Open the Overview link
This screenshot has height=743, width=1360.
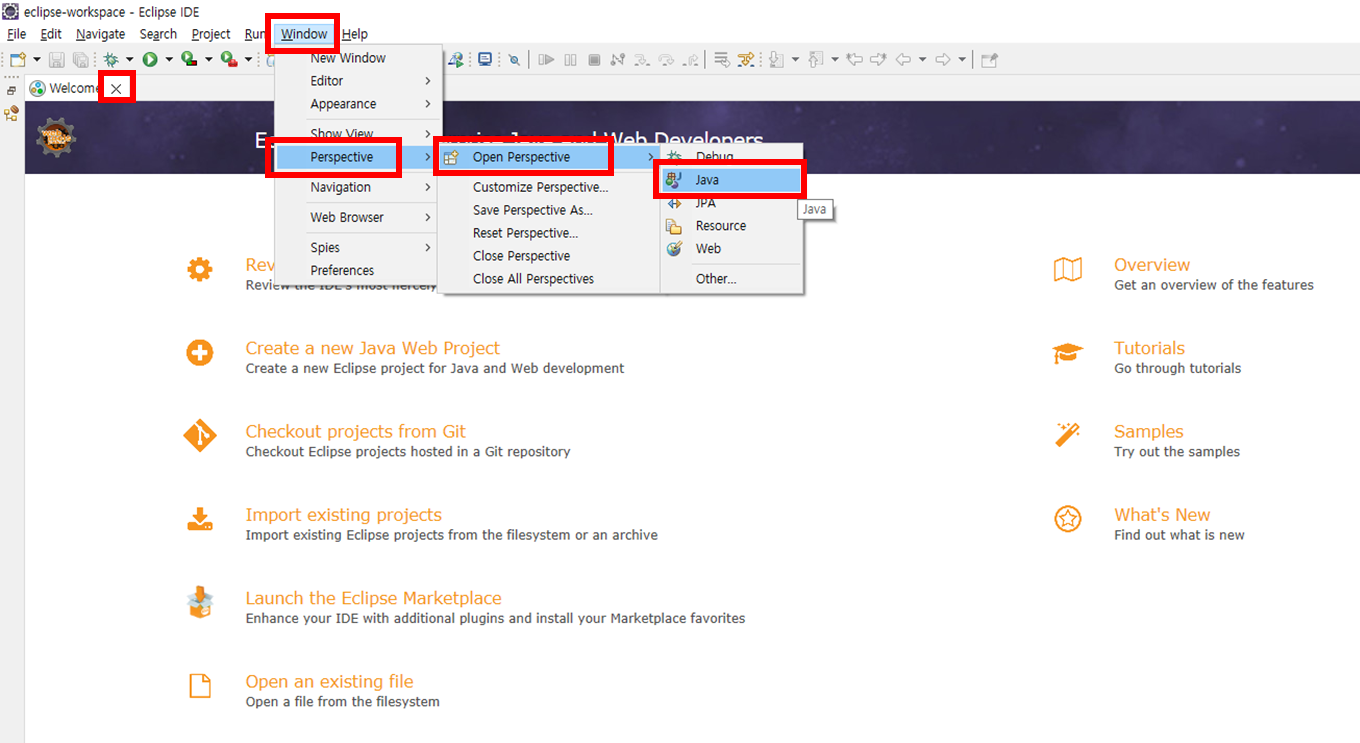1152,265
